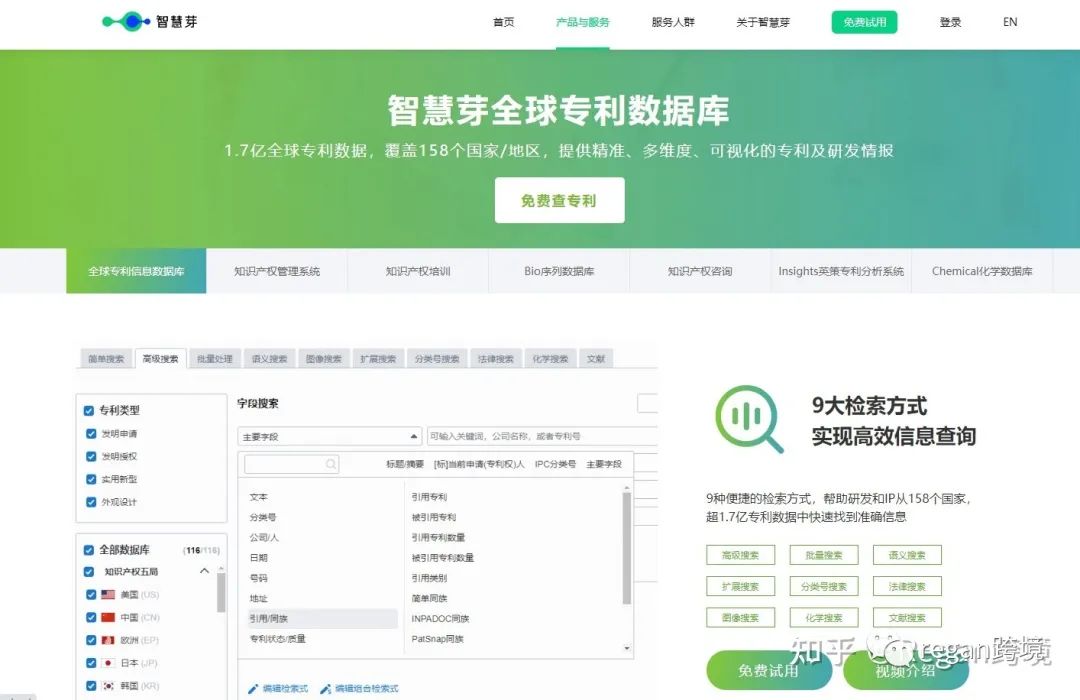
Task: Uncheck the 发明授权 checkbox
Action: click(x=91, y=456)
